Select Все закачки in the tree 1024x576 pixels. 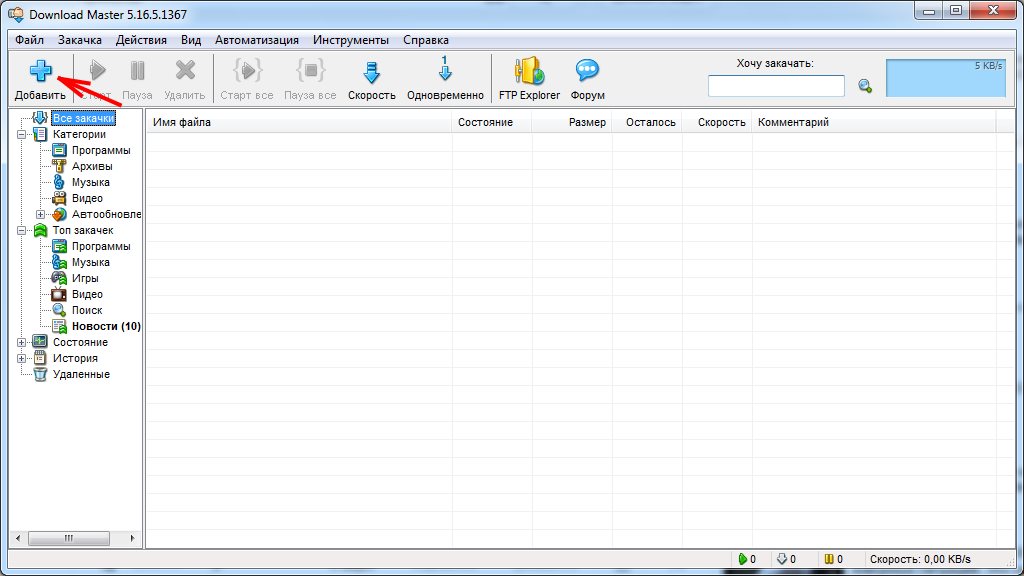84,118
